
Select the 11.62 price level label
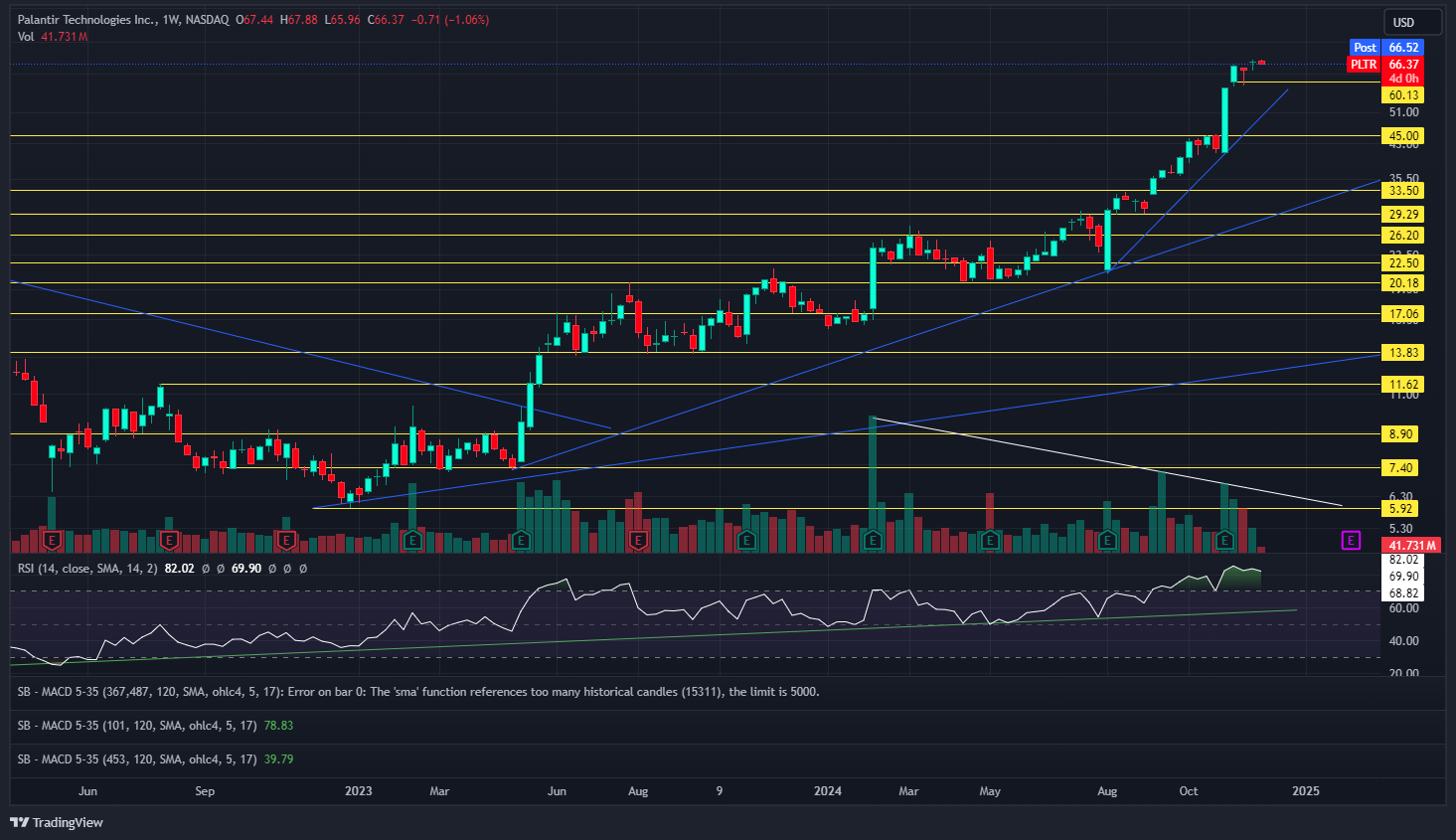[x=1403, y=385]
